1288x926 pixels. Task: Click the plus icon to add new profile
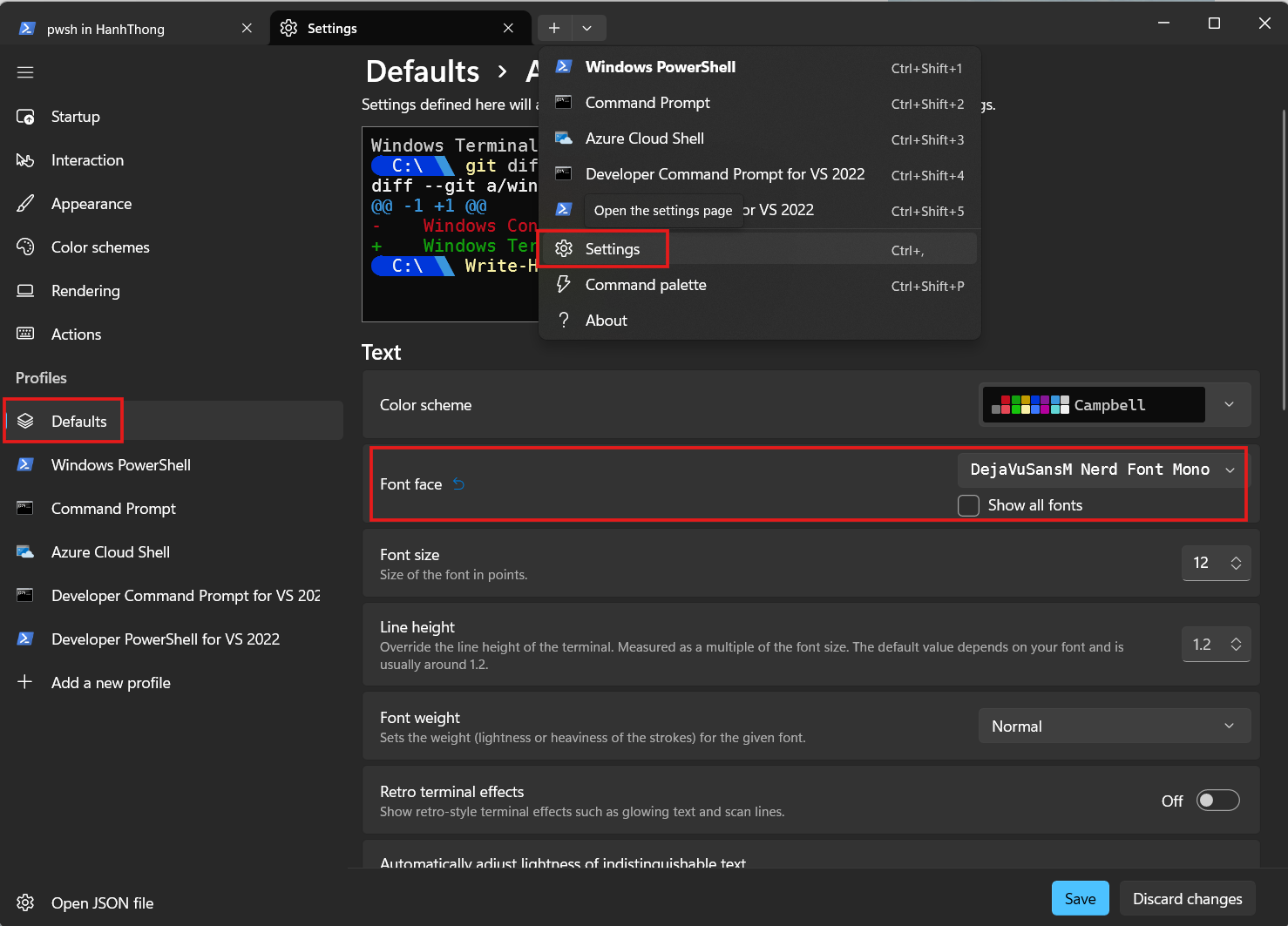pyautogui.click(x=25, y=682)
